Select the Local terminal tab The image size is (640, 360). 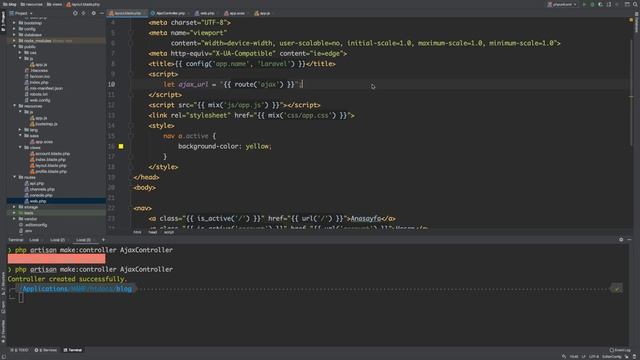click(x=34, y=240)
